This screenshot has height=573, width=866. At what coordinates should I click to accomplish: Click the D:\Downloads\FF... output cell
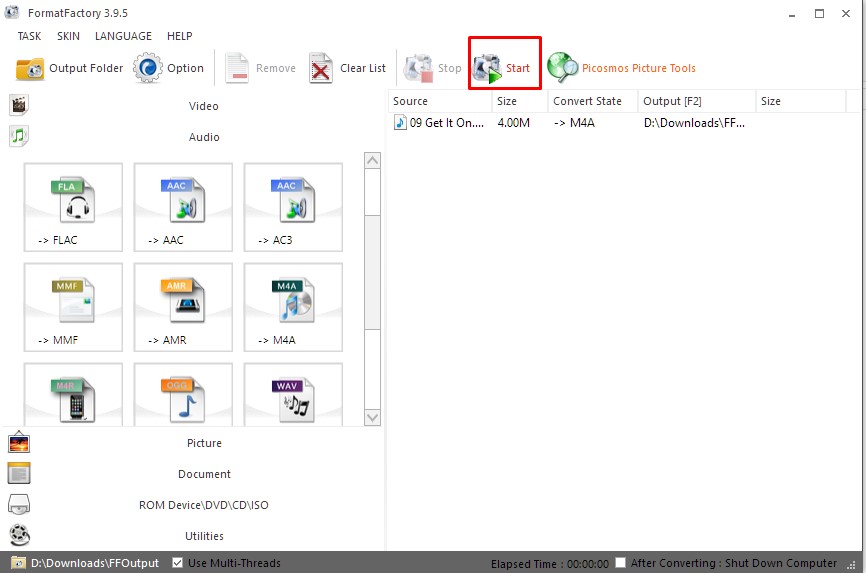pyautogui.click(x=694, y=123)
